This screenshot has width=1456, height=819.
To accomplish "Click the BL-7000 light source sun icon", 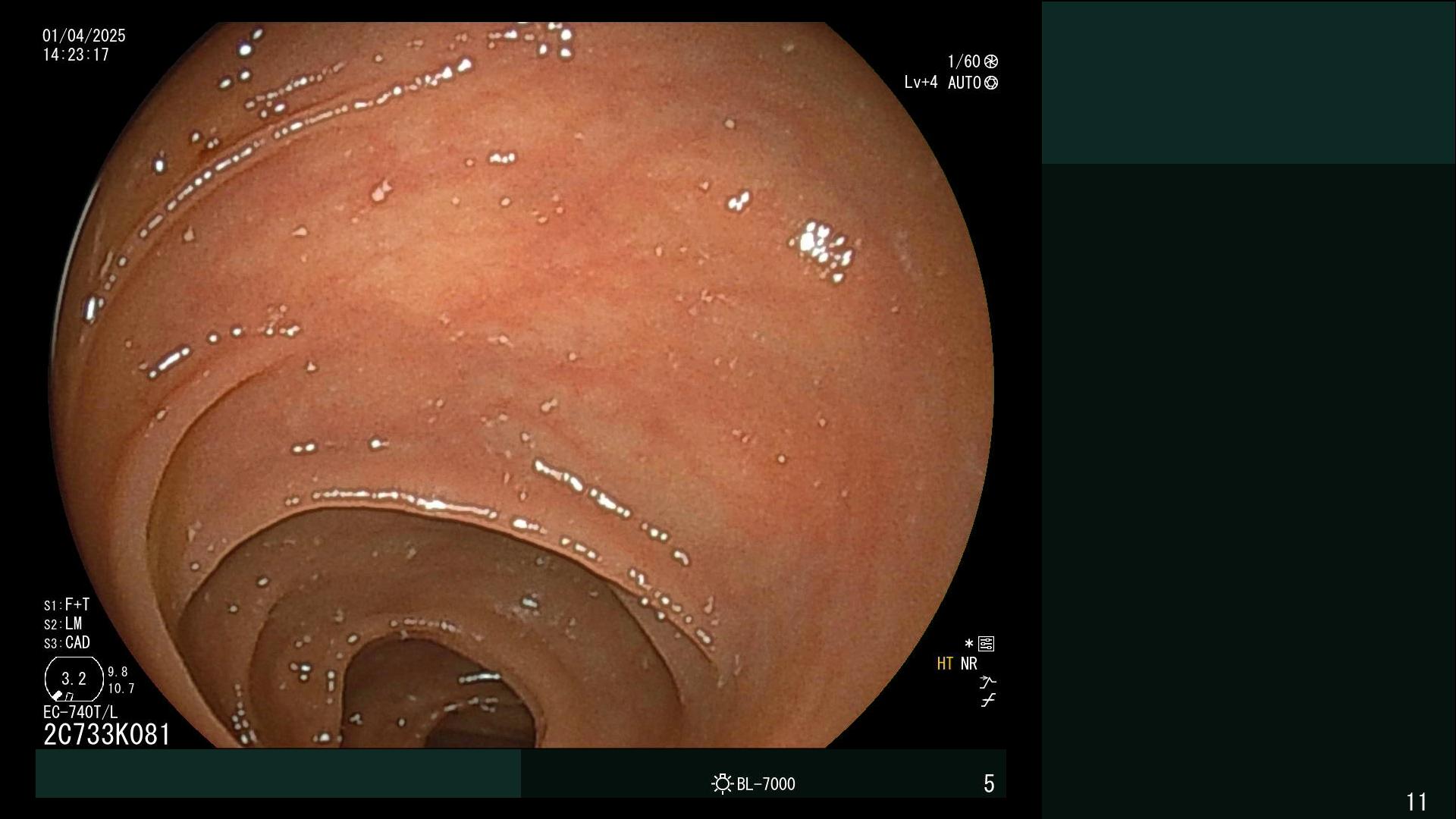I will tap(722, 783).
